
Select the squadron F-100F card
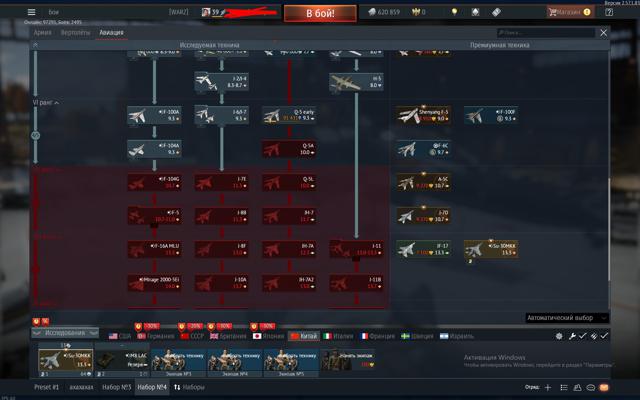(491, 115)
